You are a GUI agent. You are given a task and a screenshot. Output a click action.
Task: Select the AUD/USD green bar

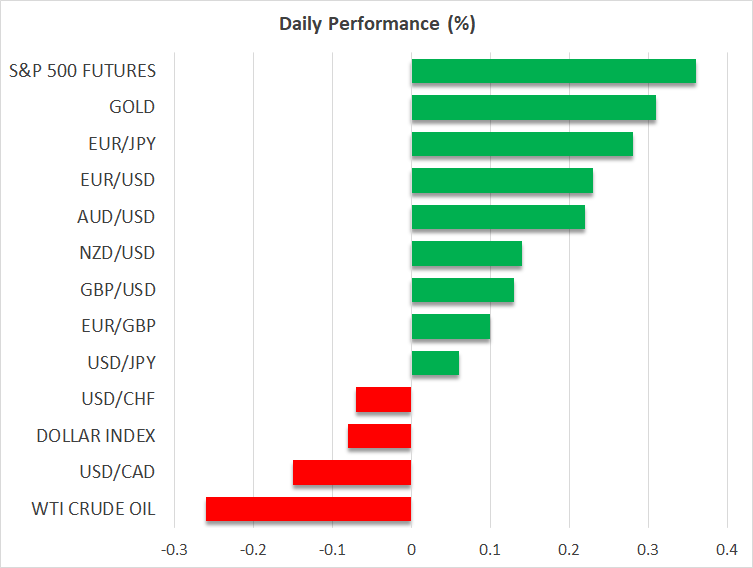pyautogui.click(x=498, y=217)
